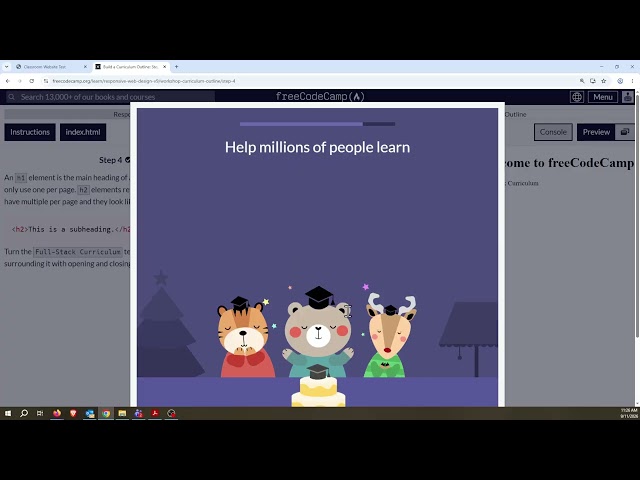The width and height of the screenshot is (640, 480).
Task: Click the tiger character illustration
Action: (246, 337)
